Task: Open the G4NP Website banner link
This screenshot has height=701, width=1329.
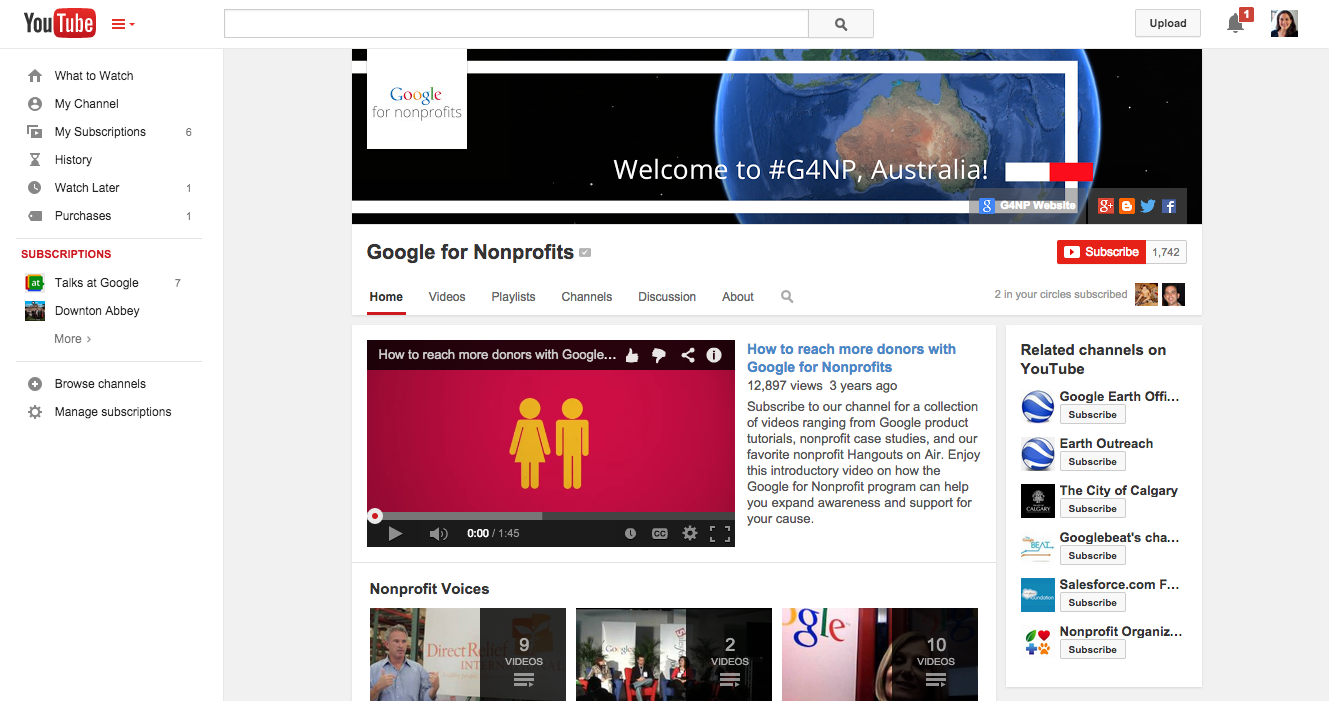Action: click(1027, 206)
